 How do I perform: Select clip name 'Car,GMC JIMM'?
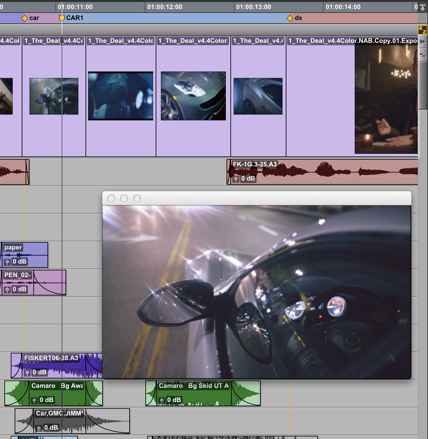click(x=59, y=413)
